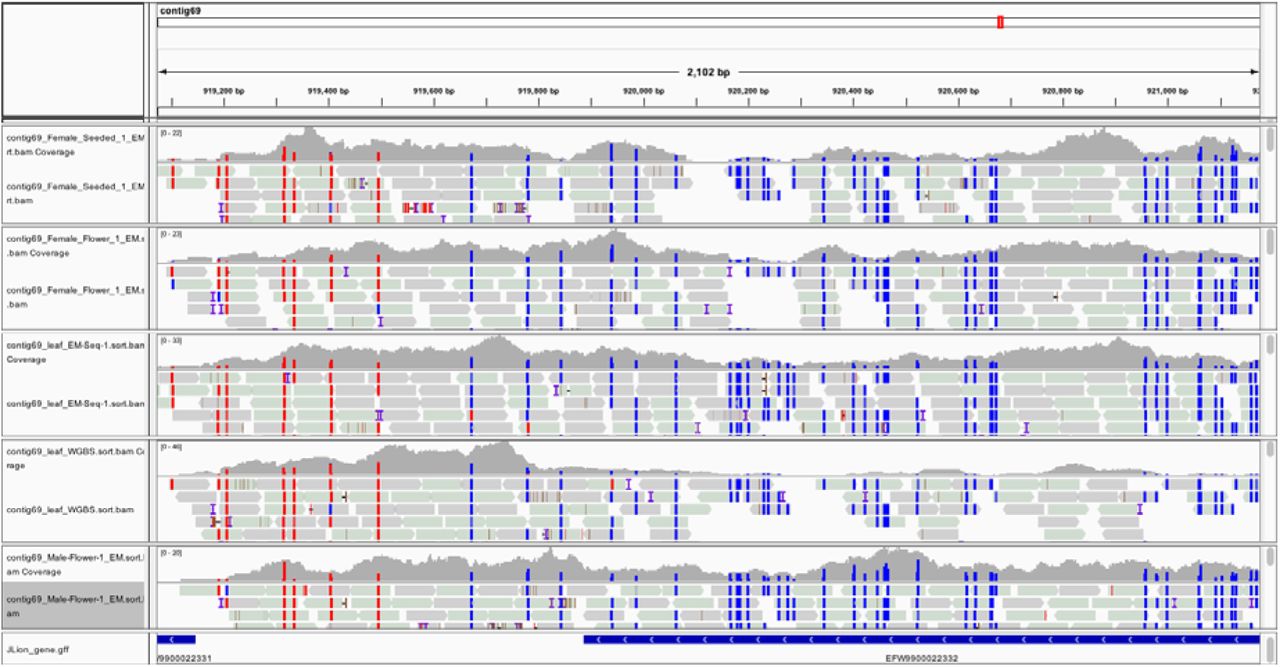
Task: Click the Male-Flower-1 coverage range [0 - 20]
Action: click(171, 552)
